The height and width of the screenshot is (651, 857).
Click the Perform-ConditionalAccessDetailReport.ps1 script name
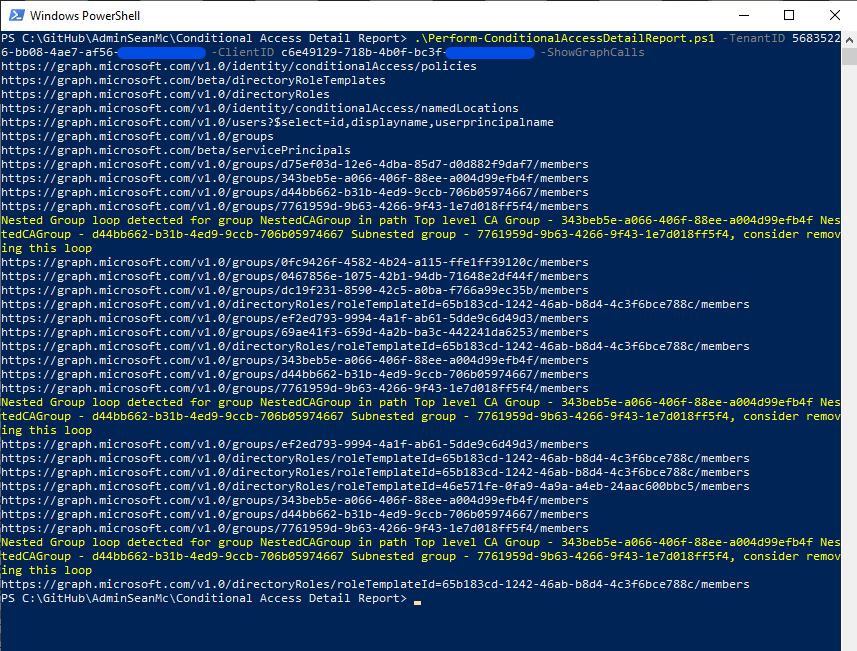tap(565, 38)
